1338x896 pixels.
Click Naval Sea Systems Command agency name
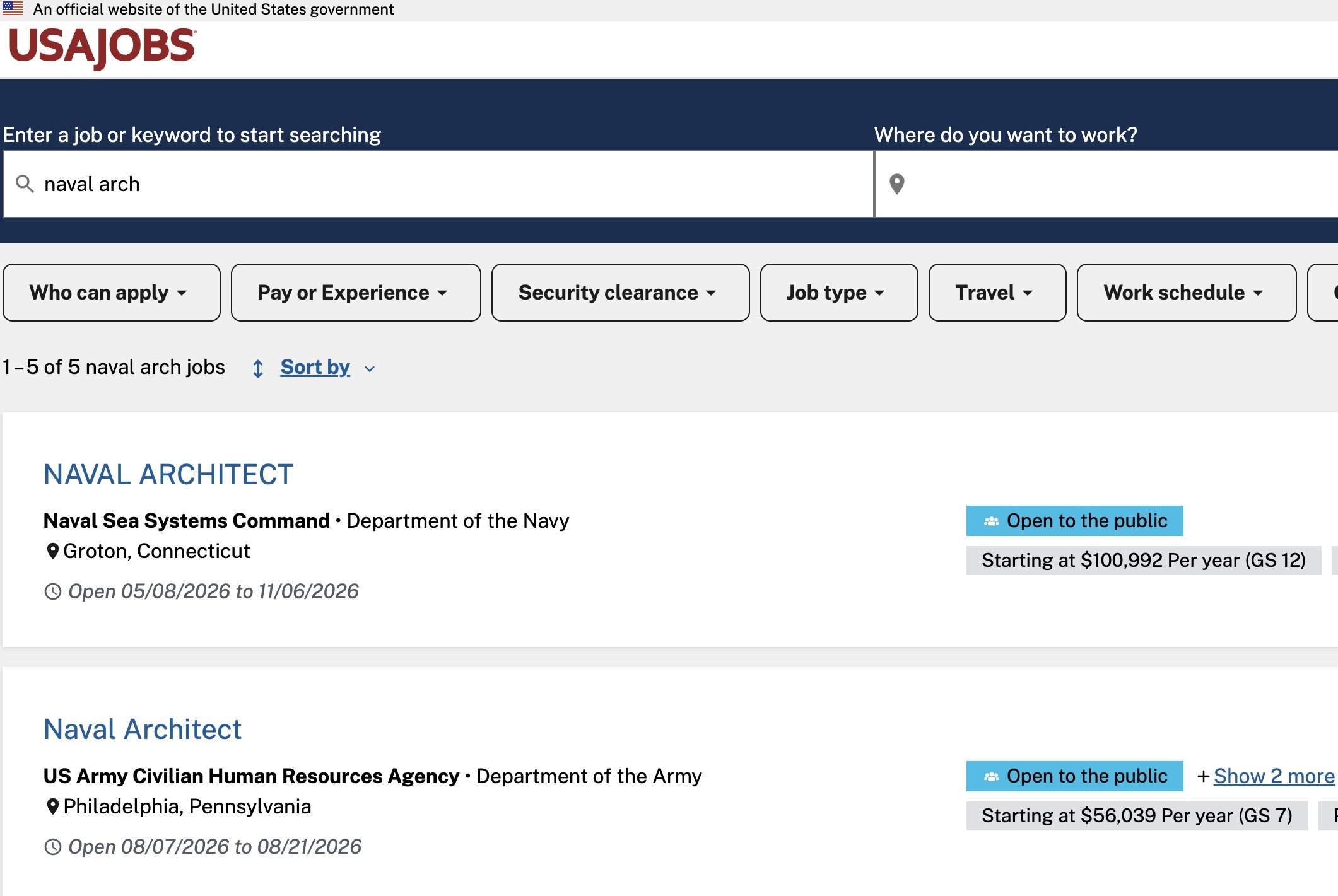[x=187, y=521]
